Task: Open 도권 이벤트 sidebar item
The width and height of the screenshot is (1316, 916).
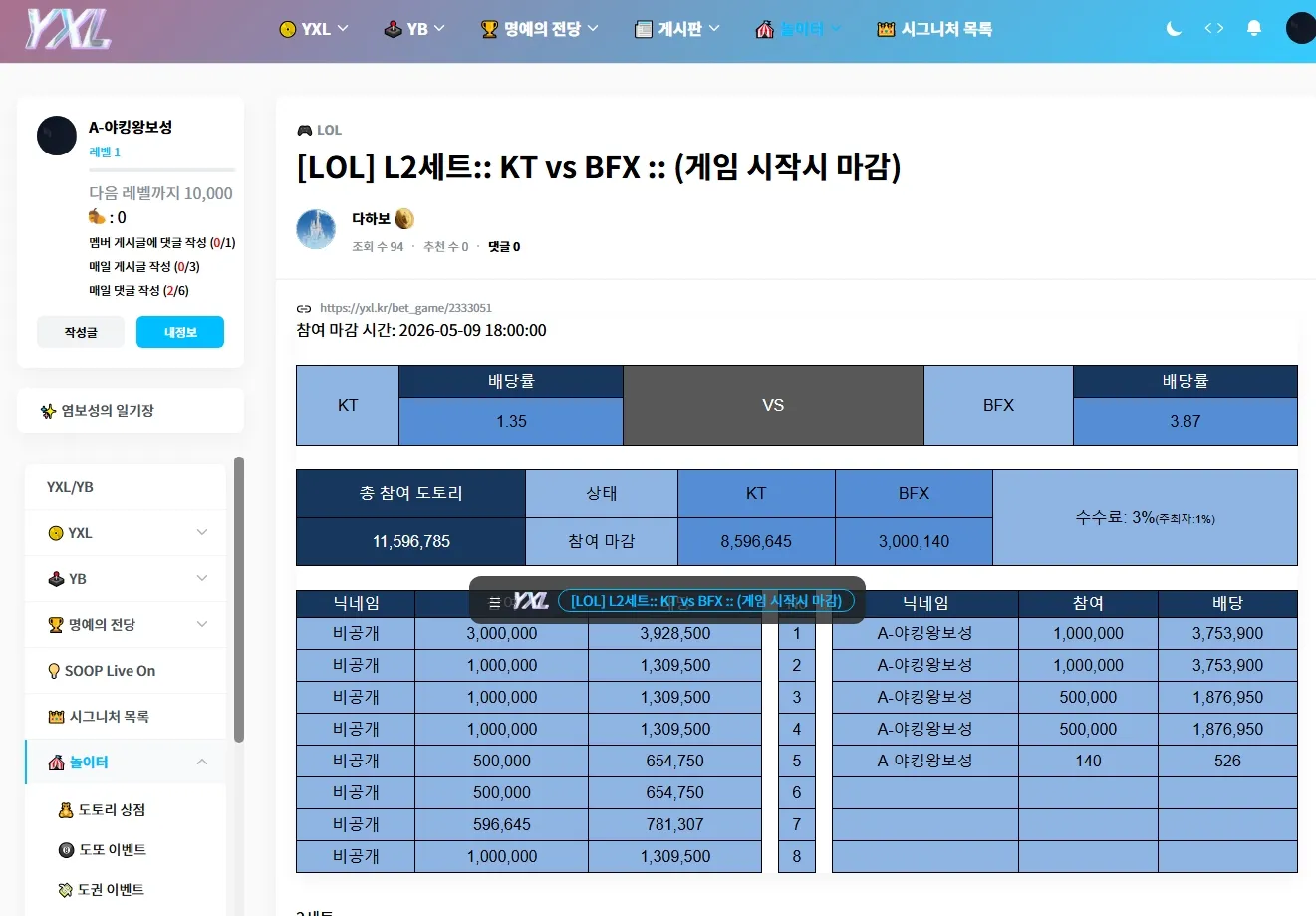Action: pyautogui.click(x=111, y=890)
